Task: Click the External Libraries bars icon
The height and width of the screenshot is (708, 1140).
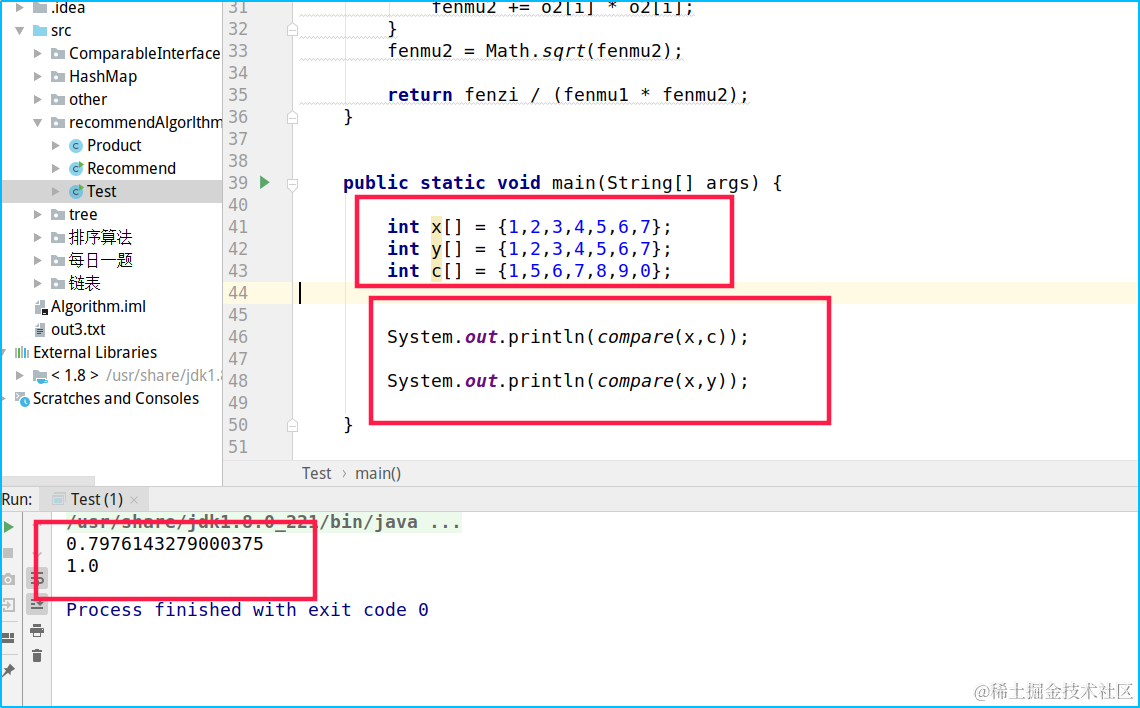Action: point(22,353)
